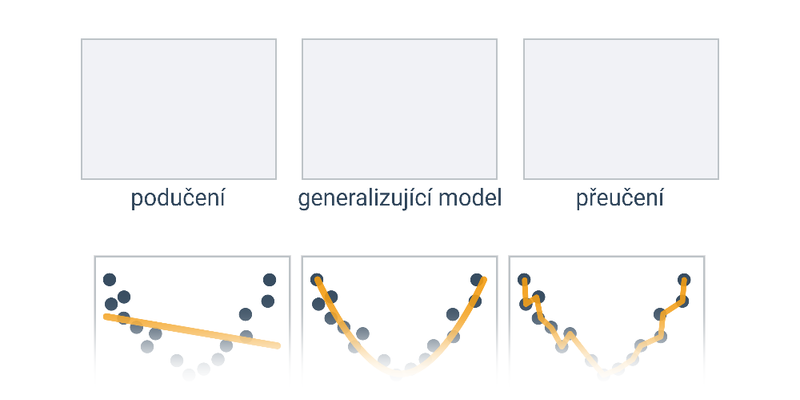Pick the chart thumbnail with jagged zigzag line
The width and height of the screenshot is (800, 400).
click(x=607, y=317)
